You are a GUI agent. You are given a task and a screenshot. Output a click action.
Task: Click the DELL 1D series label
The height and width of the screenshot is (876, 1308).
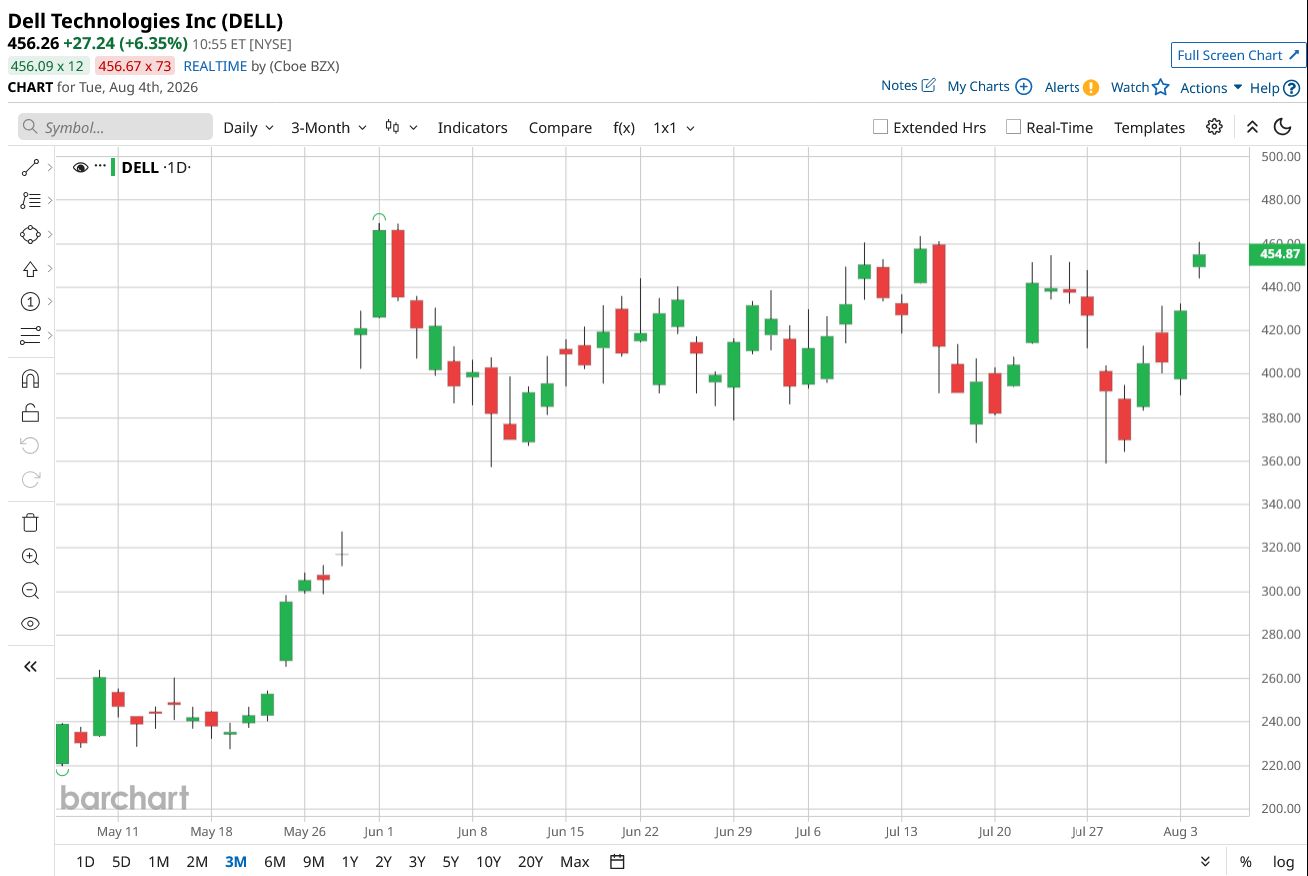(155, 167)
